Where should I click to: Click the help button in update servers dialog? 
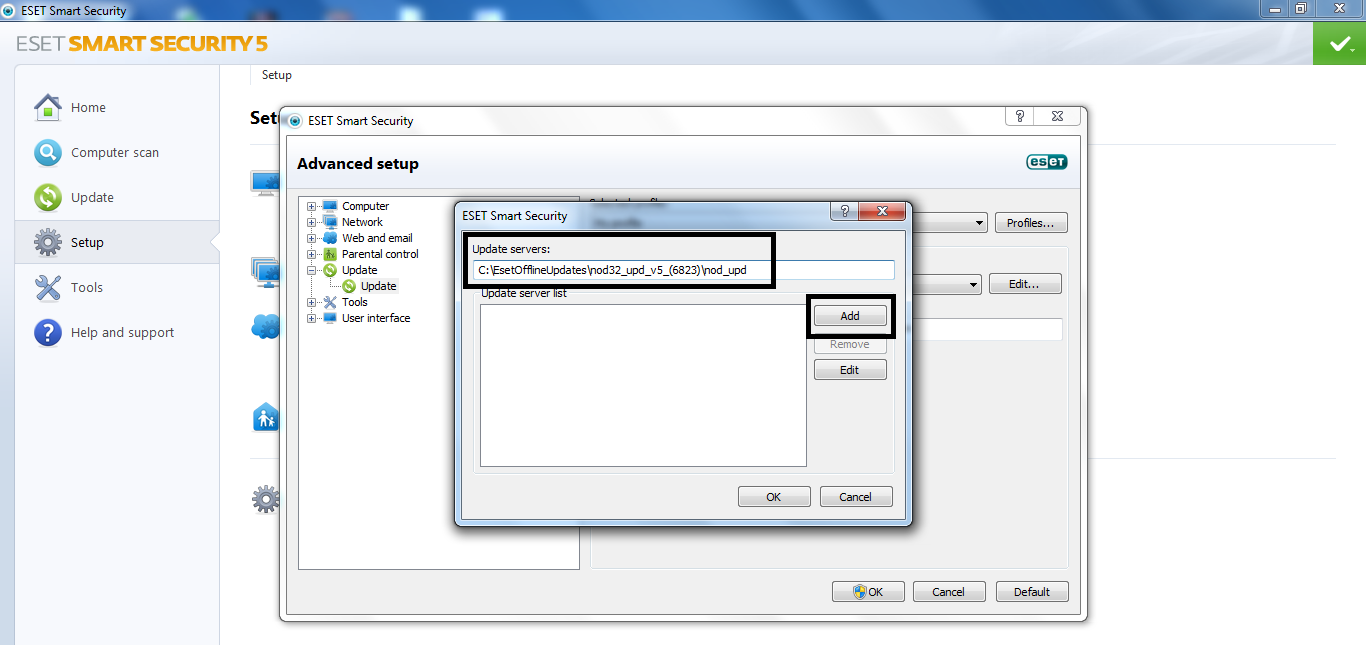click(x=844, y=211)
